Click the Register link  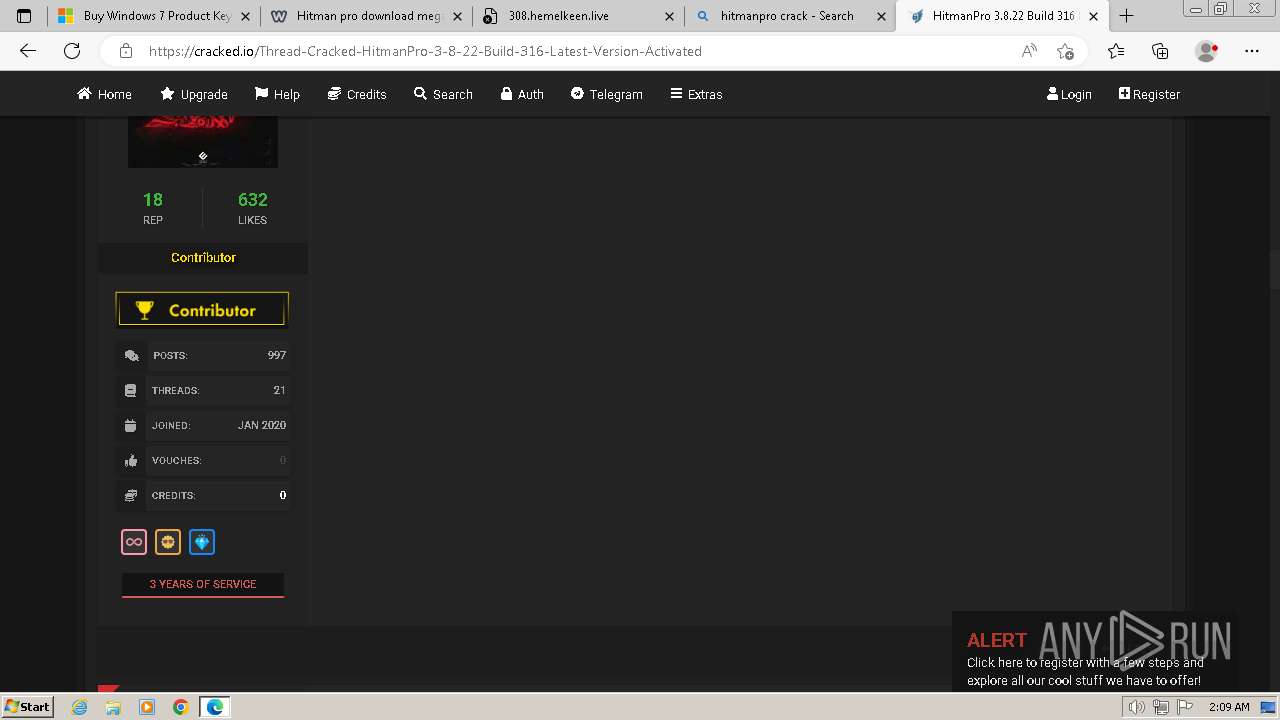(x=1149, y=94)
